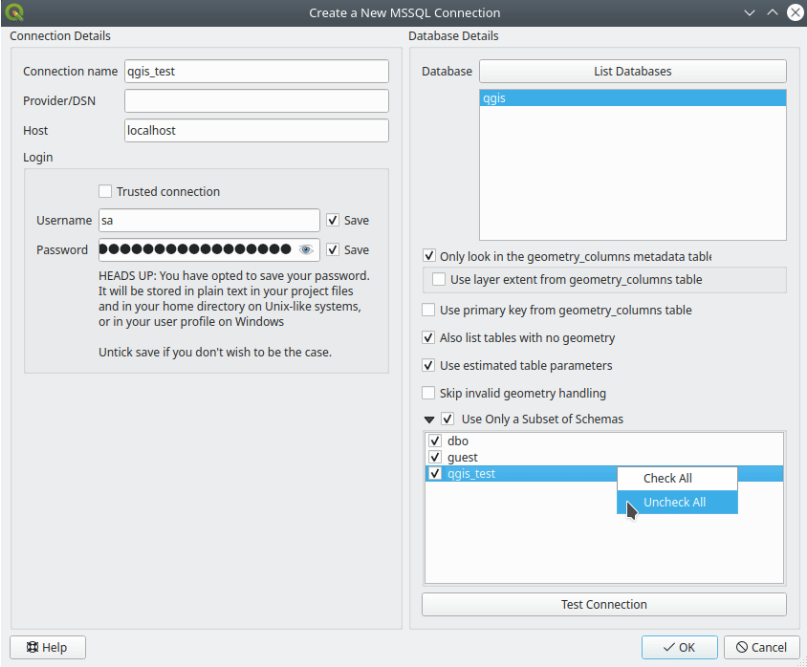The width and height of the screenshot is (807, 667).
Task: Enable Skip invalid geometry handling
Action: (427, 393)
